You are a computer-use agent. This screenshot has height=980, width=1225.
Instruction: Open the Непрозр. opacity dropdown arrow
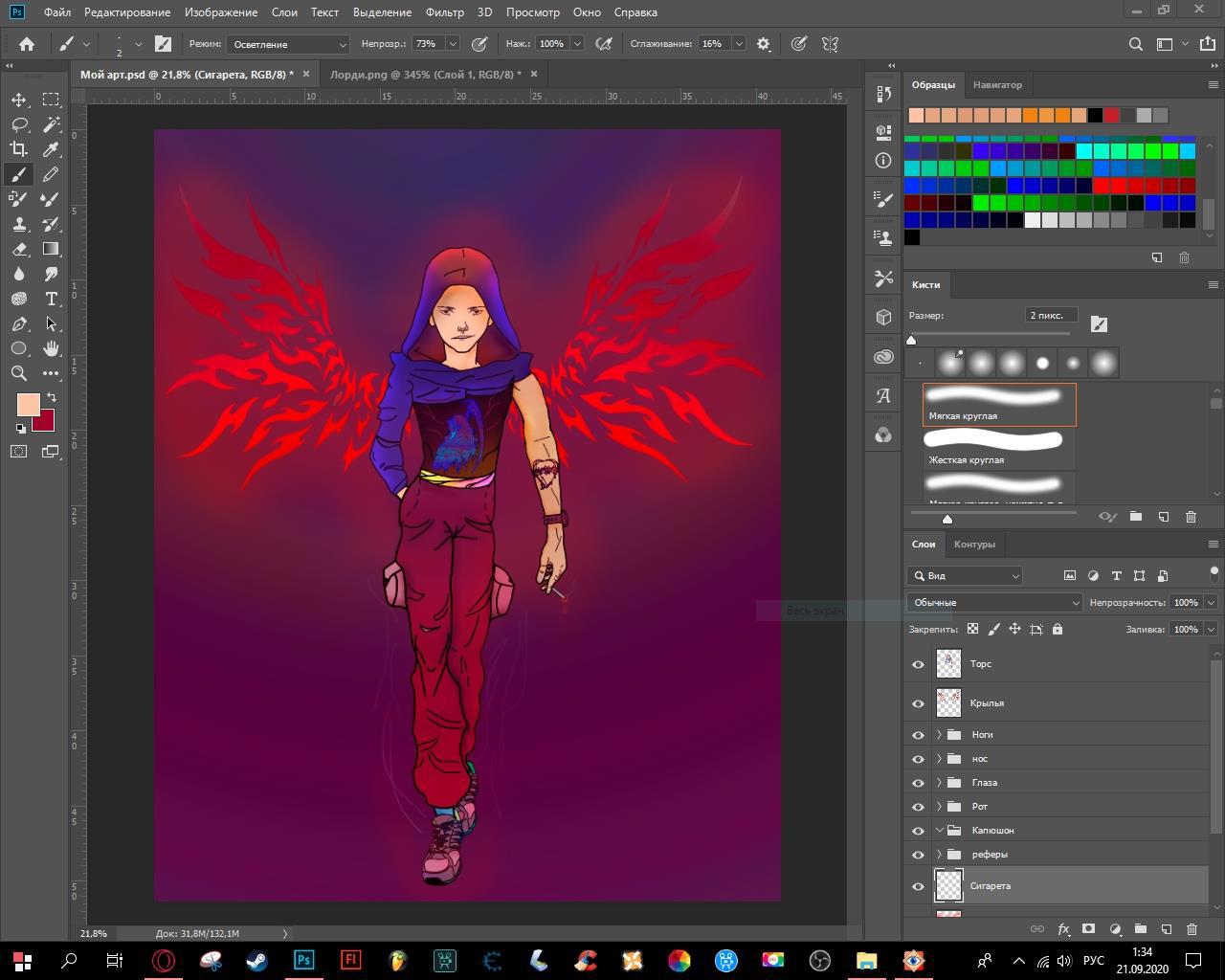click(x=453, y=44)
